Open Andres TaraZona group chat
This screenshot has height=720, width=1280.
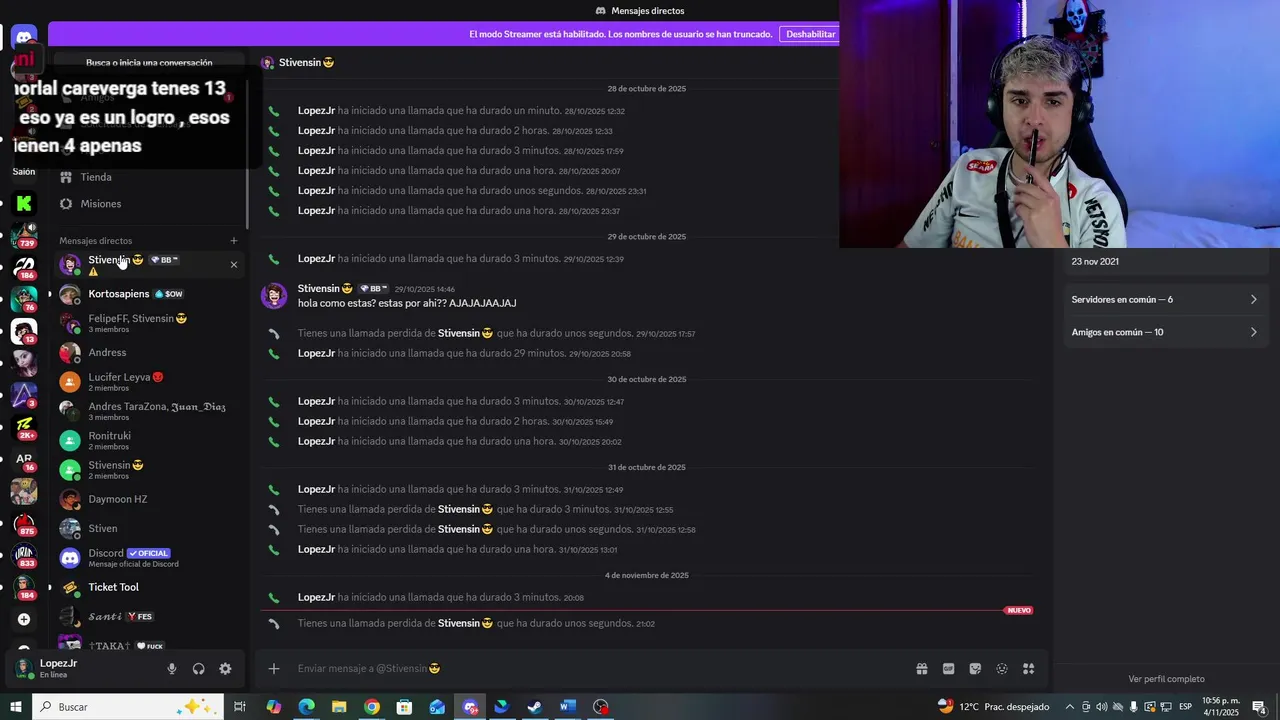148,411
